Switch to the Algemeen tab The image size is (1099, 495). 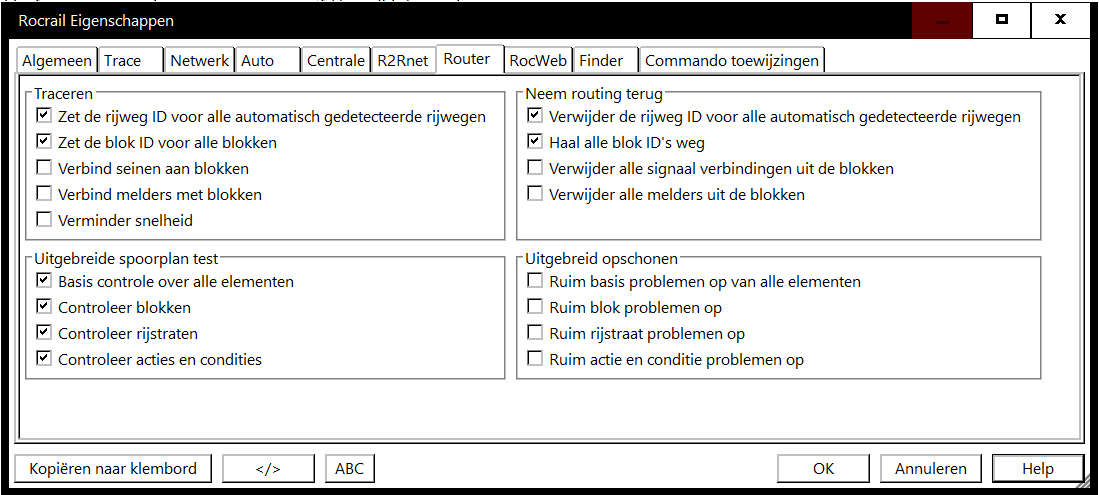pos(58,61)
